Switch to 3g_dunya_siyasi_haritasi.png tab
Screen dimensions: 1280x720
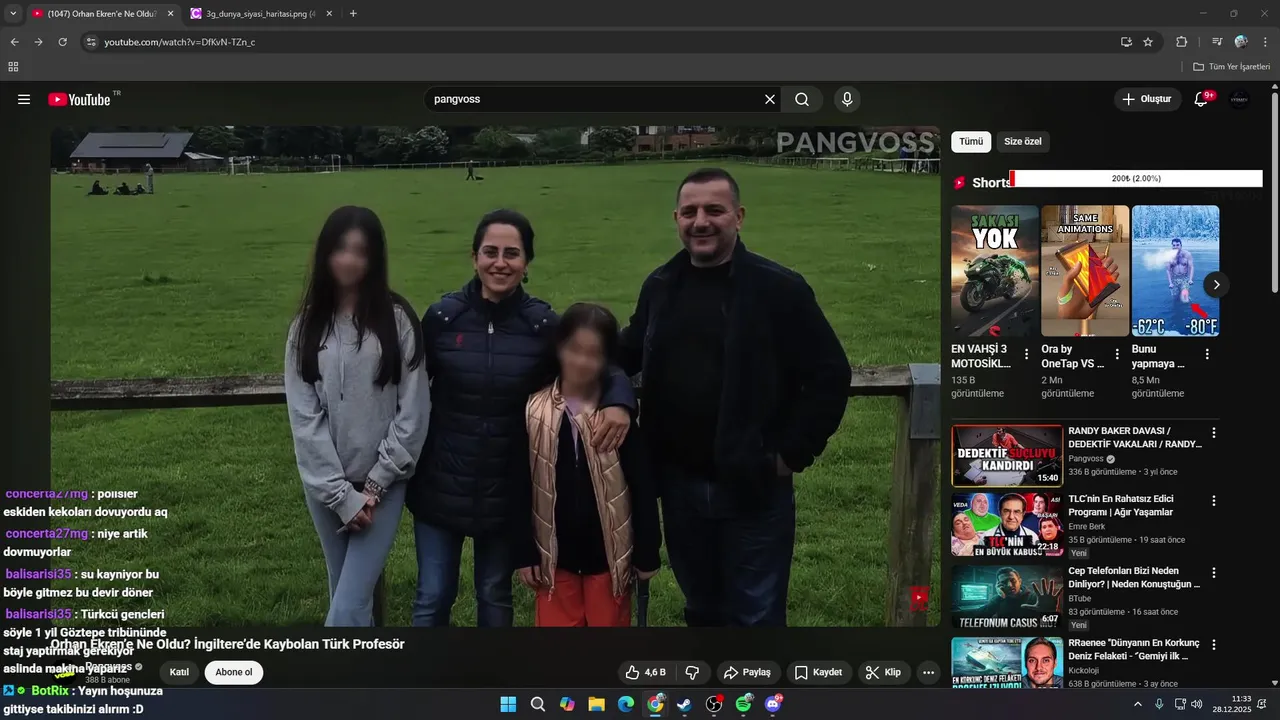pos(260,14)
